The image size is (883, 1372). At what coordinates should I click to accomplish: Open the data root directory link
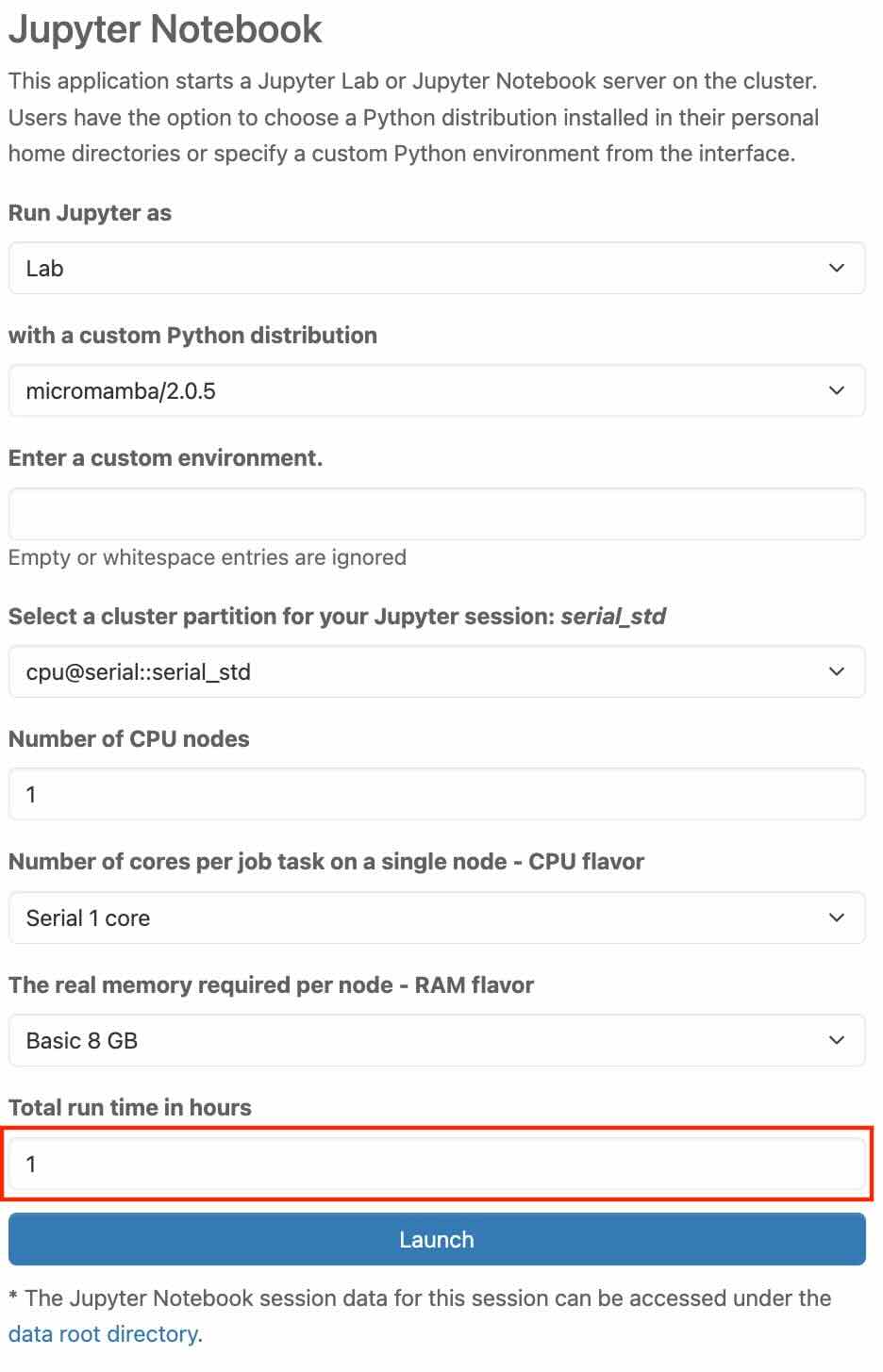[103, 1334]
